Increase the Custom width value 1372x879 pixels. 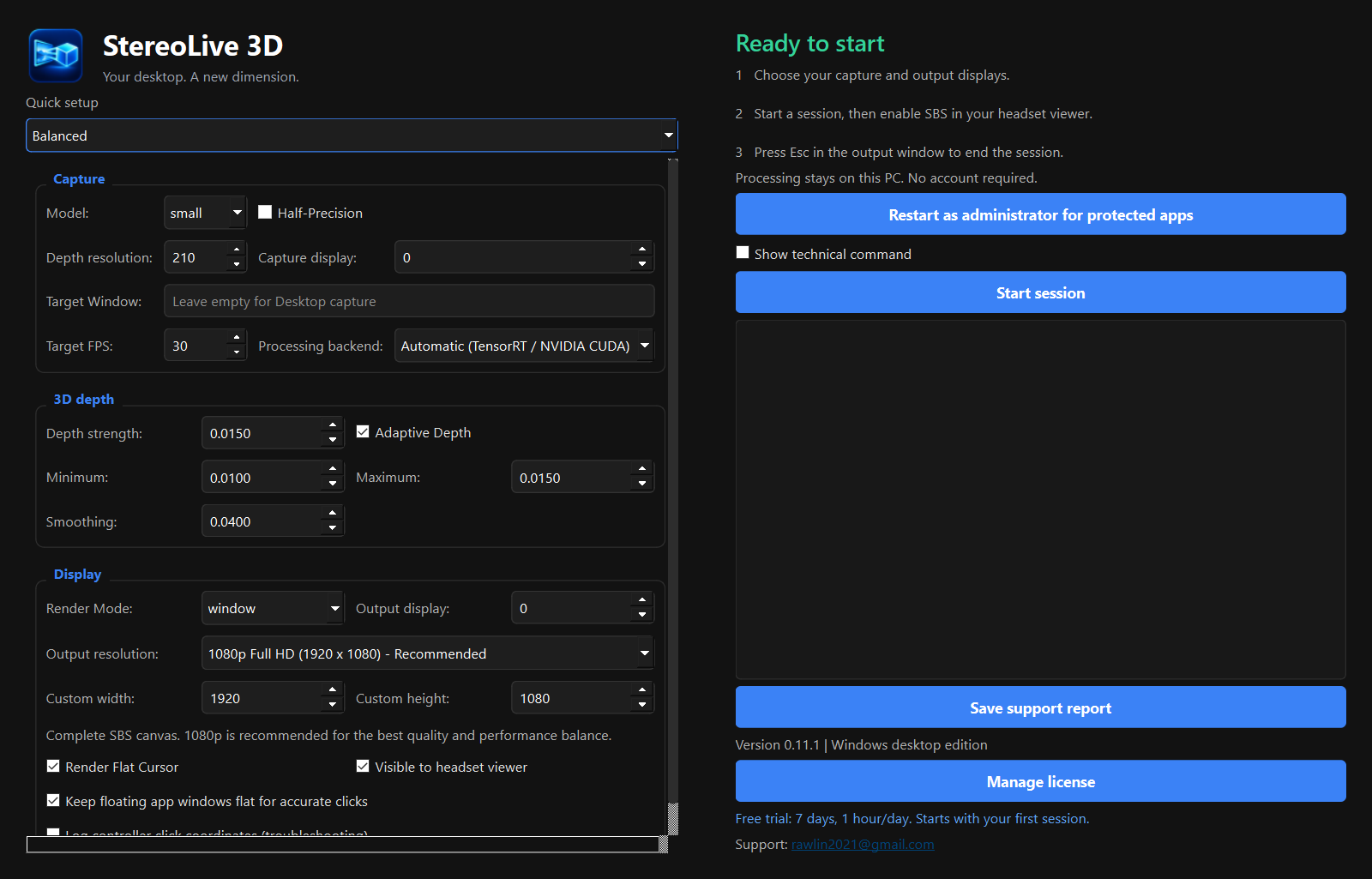tap(333, 690)
